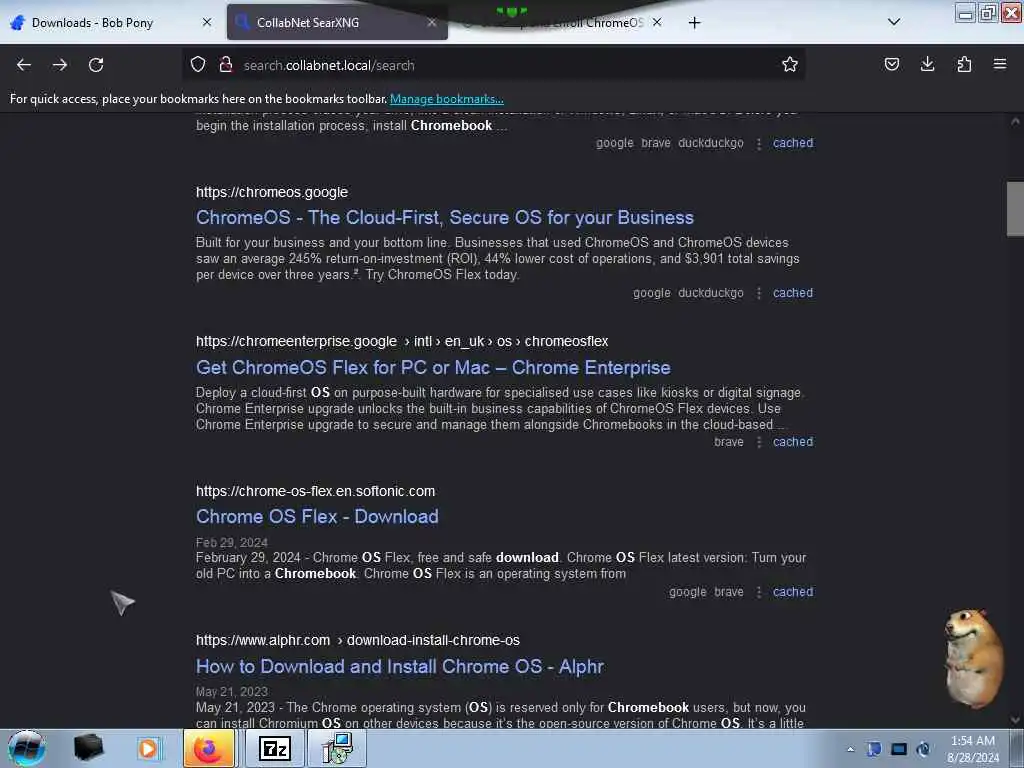Image resolution: width=1024 pixels, height=768 pixels.
Task: Click the Action Center flag tray icon
Action: (874, 749)
